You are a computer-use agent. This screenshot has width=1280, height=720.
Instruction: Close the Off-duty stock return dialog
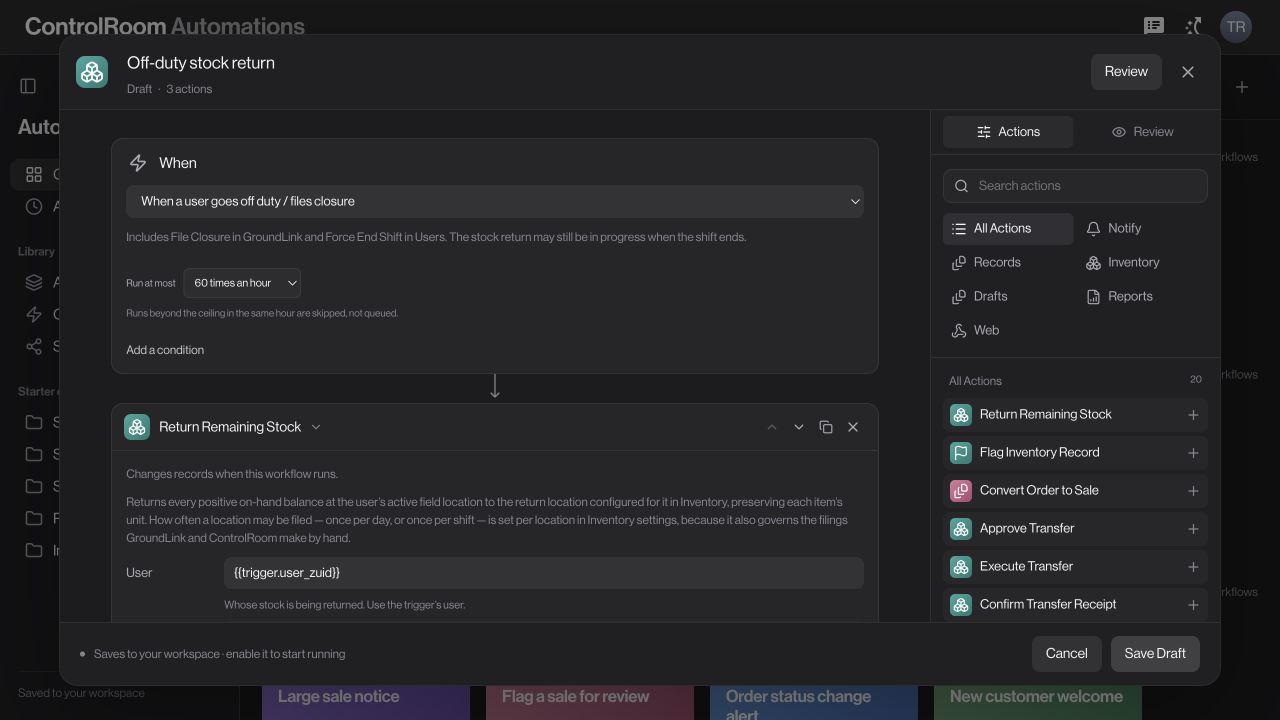click(x=1188, y=72)
